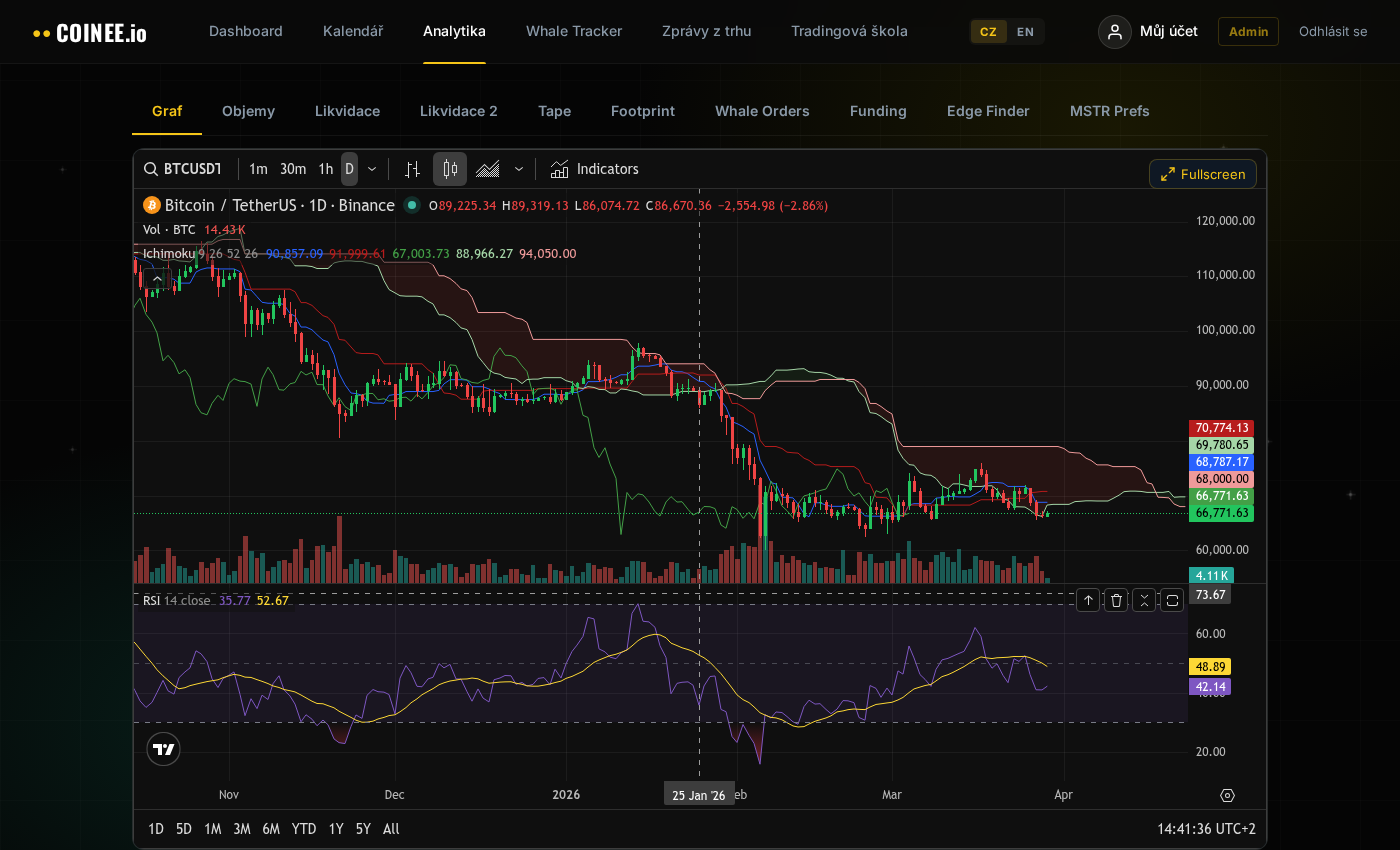Open the chart style dropdown chevron
Image resolution: width=1400 pixels, height=850 pixels.
[519, 169]
